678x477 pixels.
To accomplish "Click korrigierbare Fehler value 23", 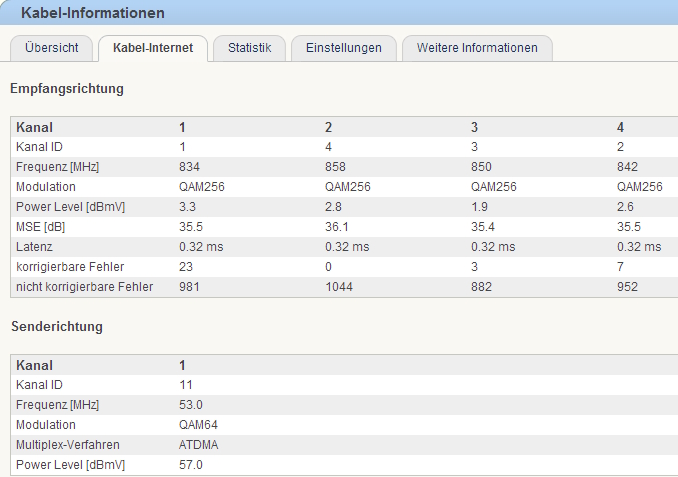I will [x=186, y=267].
